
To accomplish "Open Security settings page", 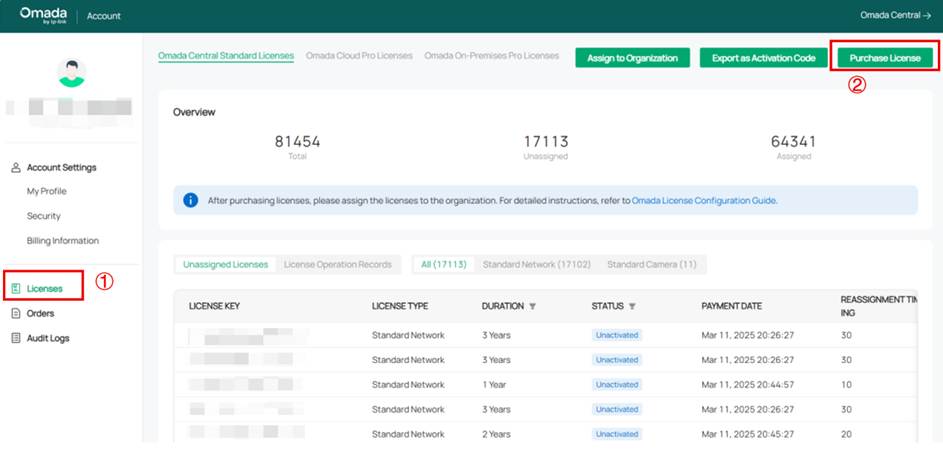I will [43, 216].
